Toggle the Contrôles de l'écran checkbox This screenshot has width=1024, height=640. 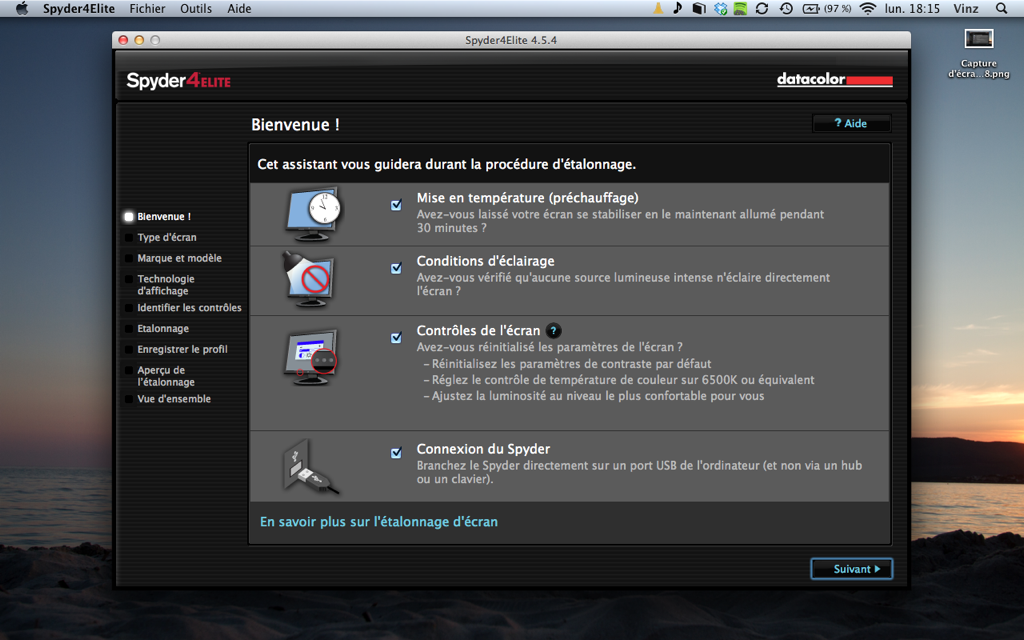(396, 338)
